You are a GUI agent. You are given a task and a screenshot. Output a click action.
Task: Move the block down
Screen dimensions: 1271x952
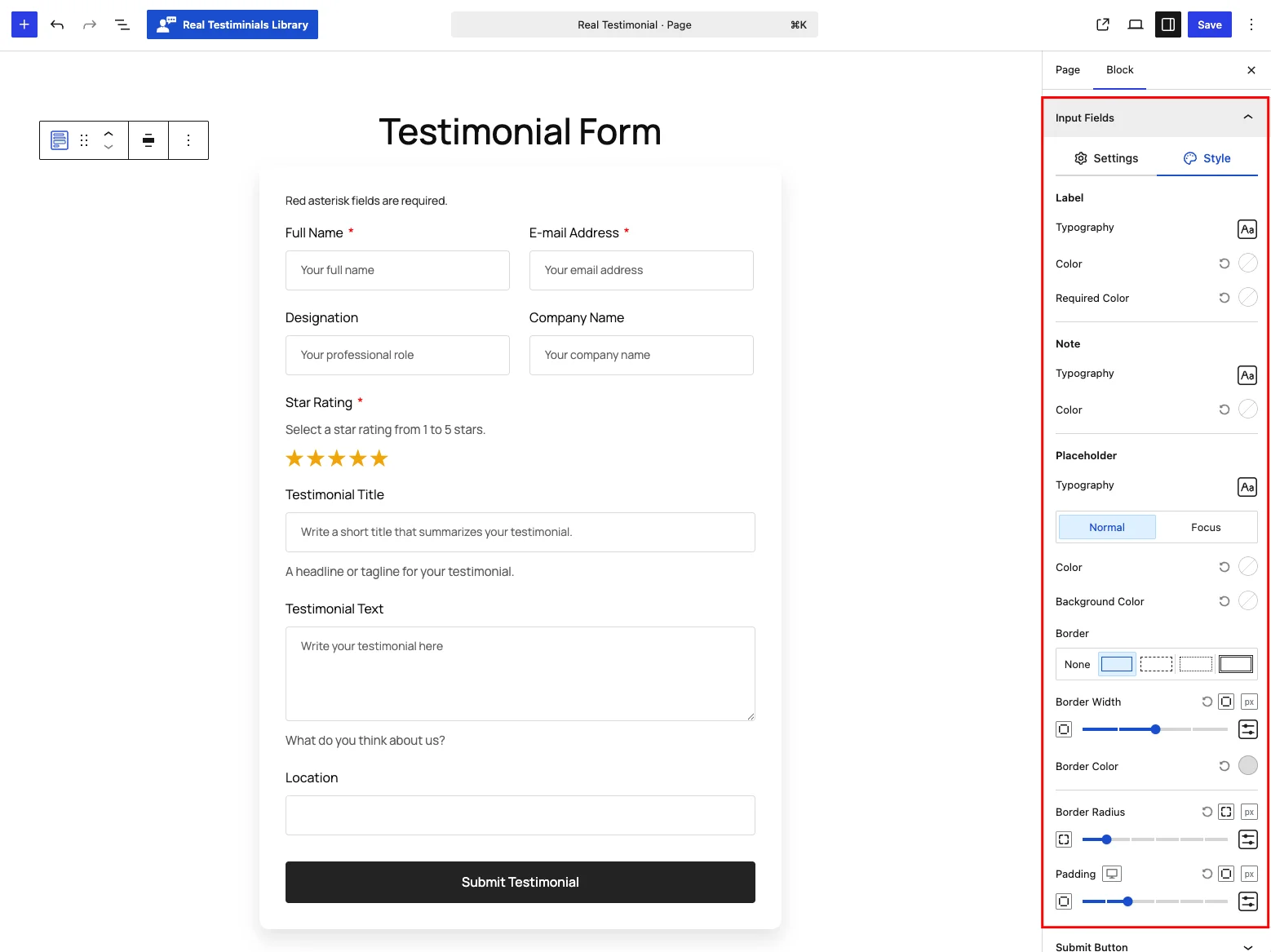[108, 148]
